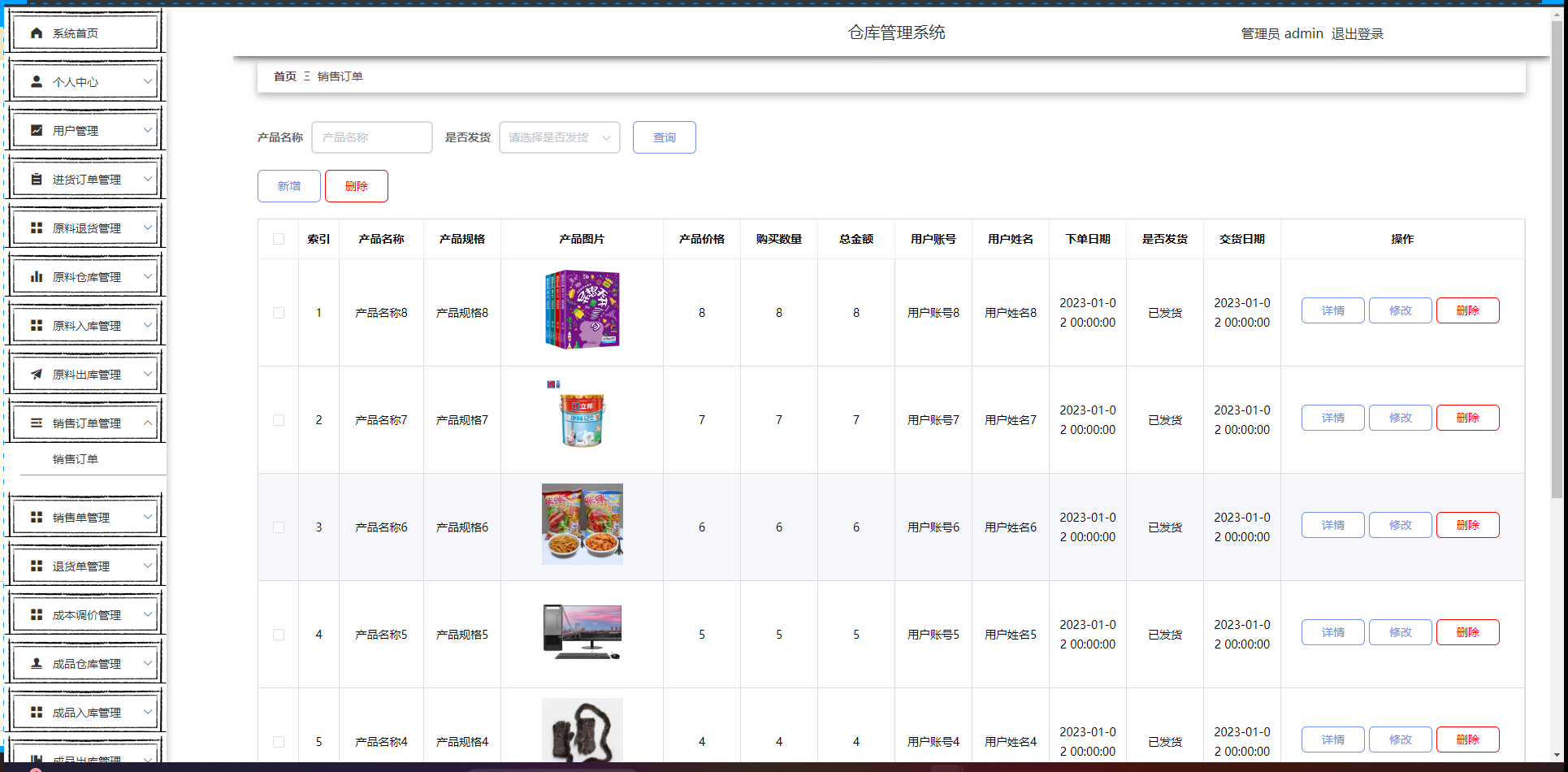
Task: Click the 退出登录 link
Action: click(1358, 33)
